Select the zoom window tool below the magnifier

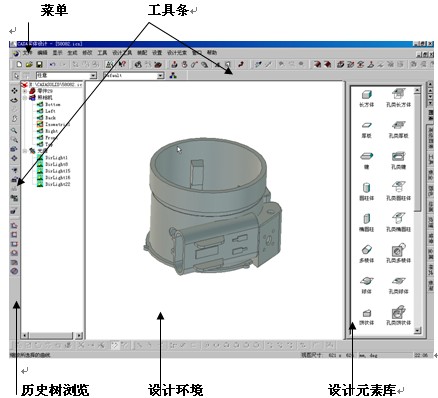pyautogui.click(x=14, y=139)
